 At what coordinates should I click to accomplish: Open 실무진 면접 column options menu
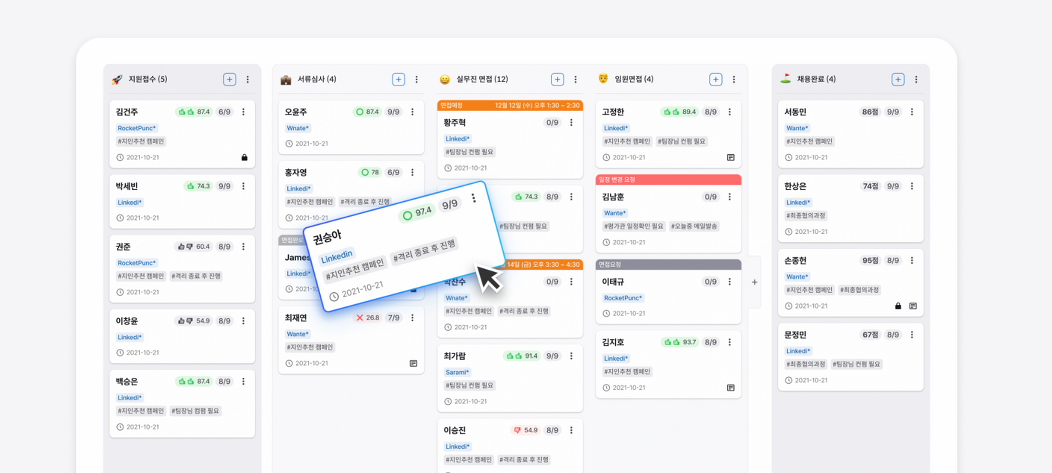pos(575,79)
